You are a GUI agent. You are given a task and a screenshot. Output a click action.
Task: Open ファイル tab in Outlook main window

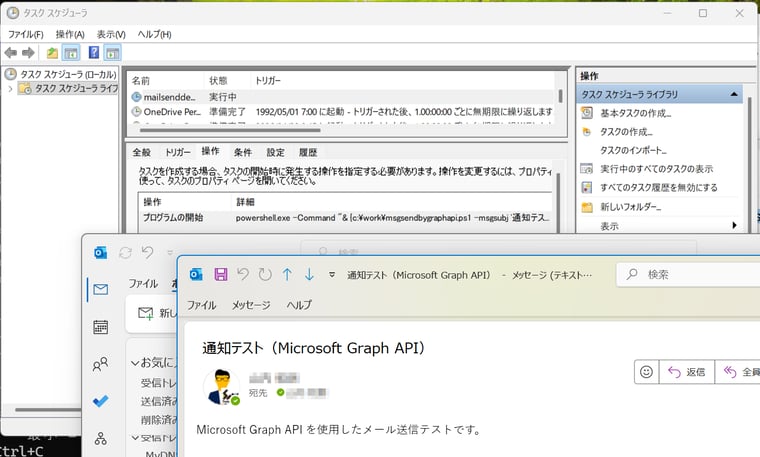point(143,284)
